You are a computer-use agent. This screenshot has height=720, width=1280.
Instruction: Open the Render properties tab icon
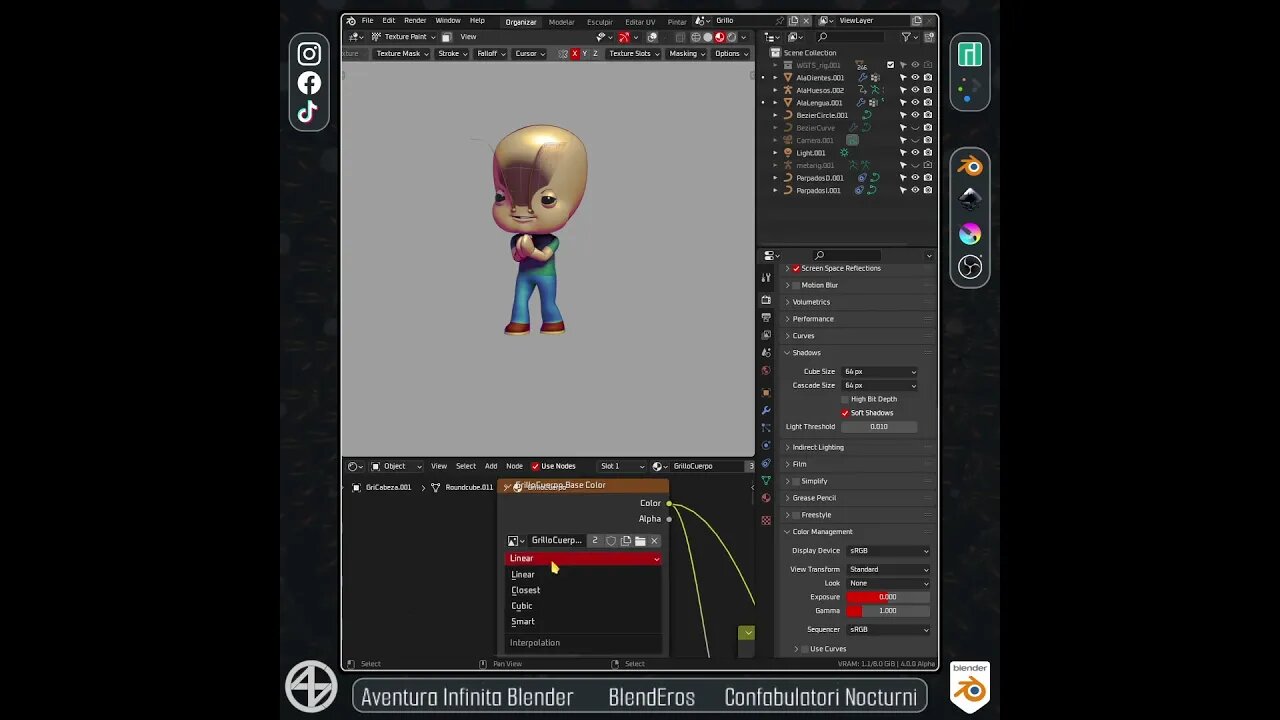point(766,299)
